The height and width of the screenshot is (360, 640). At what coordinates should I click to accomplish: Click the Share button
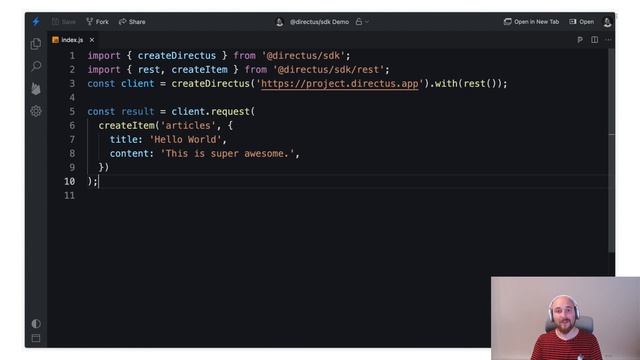pyautogui.click(x=132, y=22)
